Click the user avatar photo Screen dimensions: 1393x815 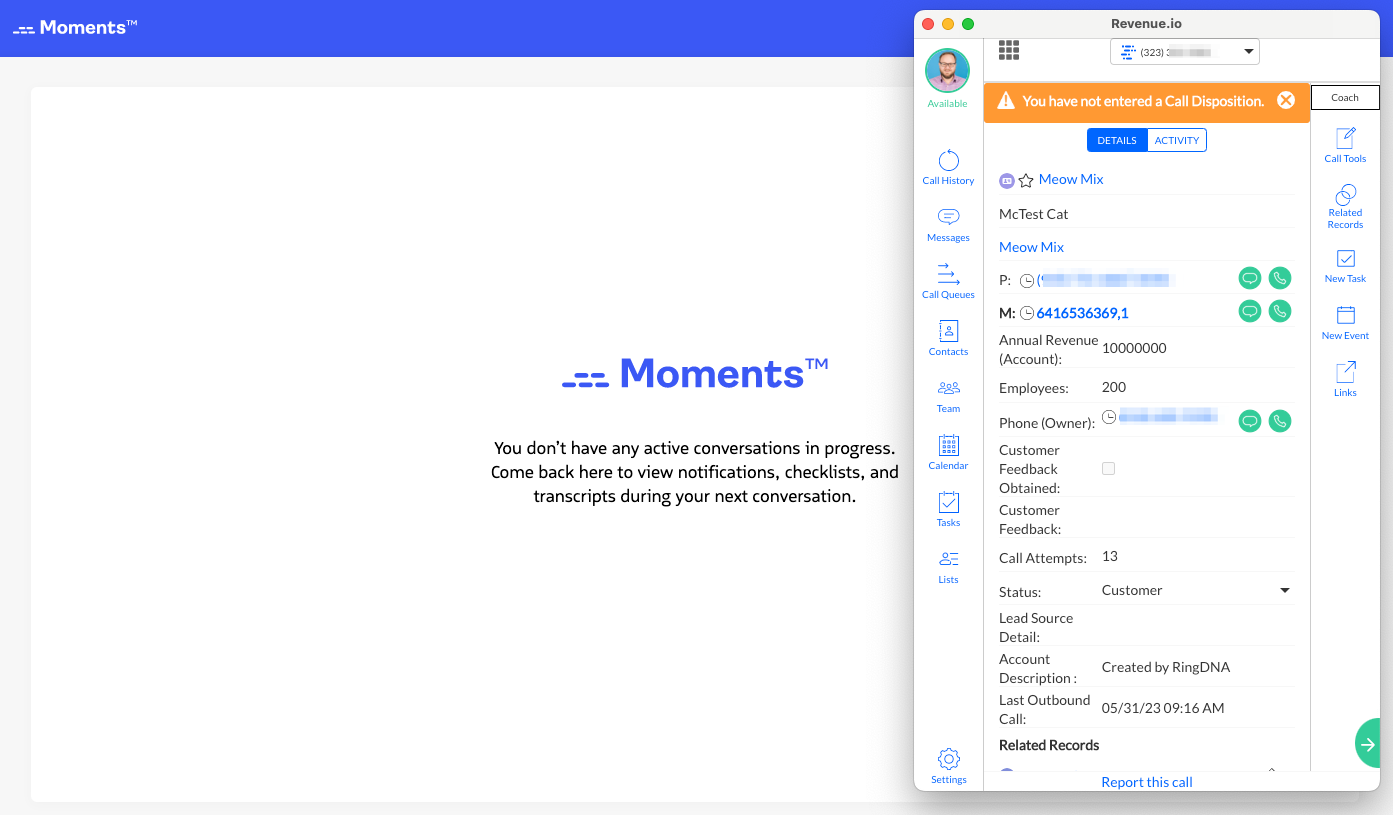click(x=947, y=71)
